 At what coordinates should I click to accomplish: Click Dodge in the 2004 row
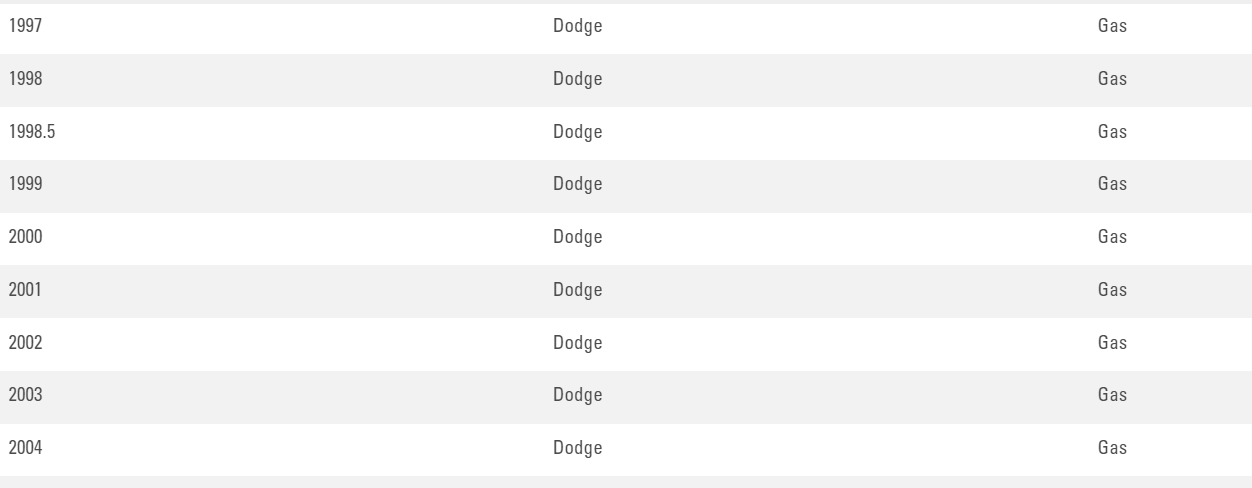[578, 449]
